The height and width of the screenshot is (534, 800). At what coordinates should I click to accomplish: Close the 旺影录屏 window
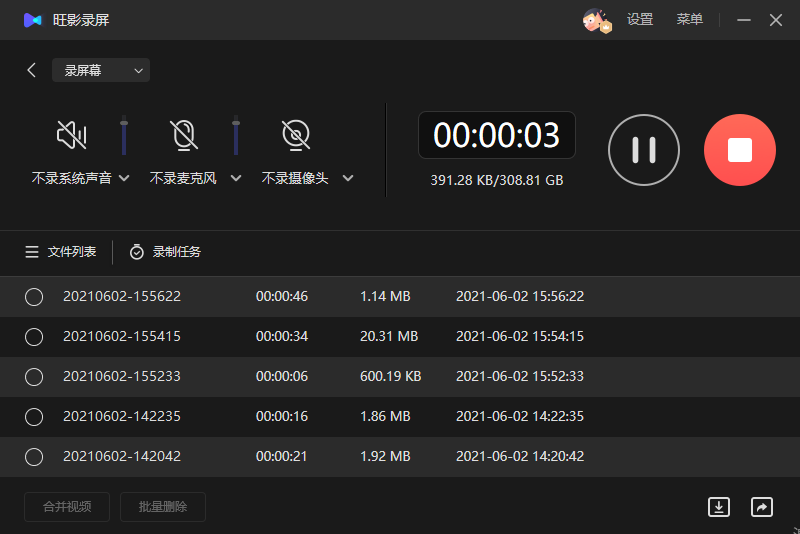point(776,20)
